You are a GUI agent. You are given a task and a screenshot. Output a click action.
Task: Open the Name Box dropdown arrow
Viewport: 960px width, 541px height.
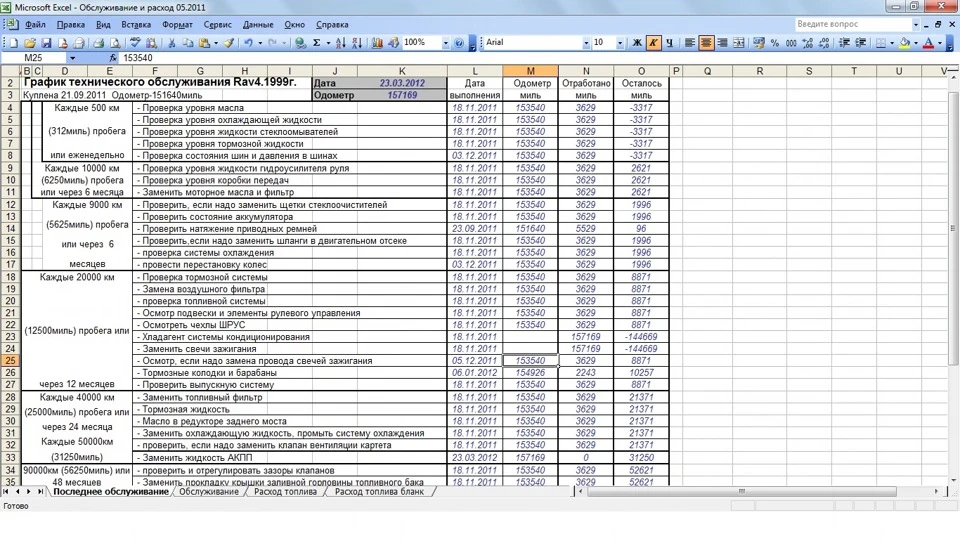pos(72,58)
